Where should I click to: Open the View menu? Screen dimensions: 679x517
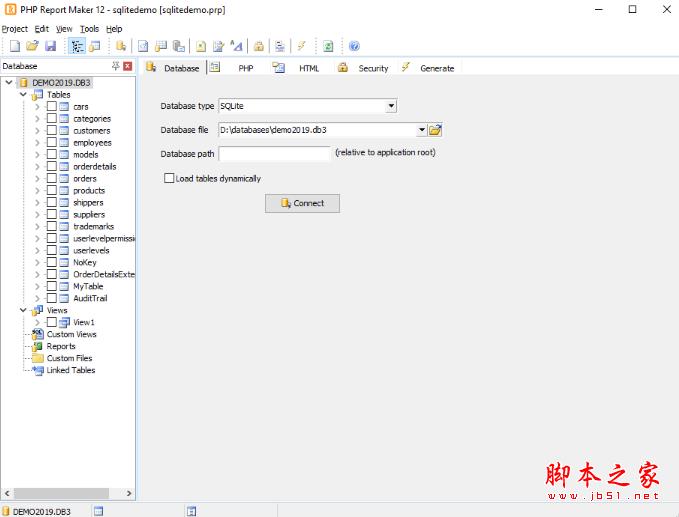pyautogui.click(x=64, y=29)
